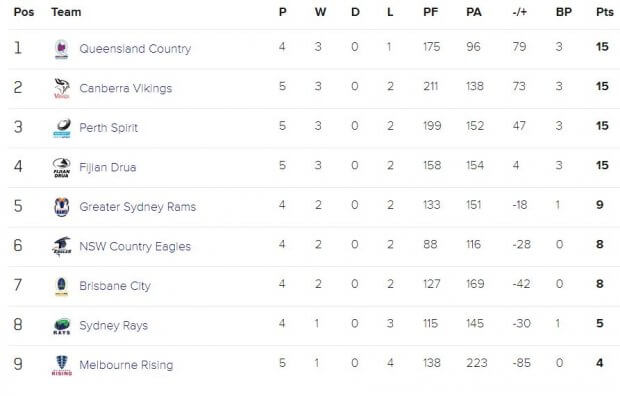Open the Canberra Vikings team link
This screenshot has width=620, height=396.
125,88
